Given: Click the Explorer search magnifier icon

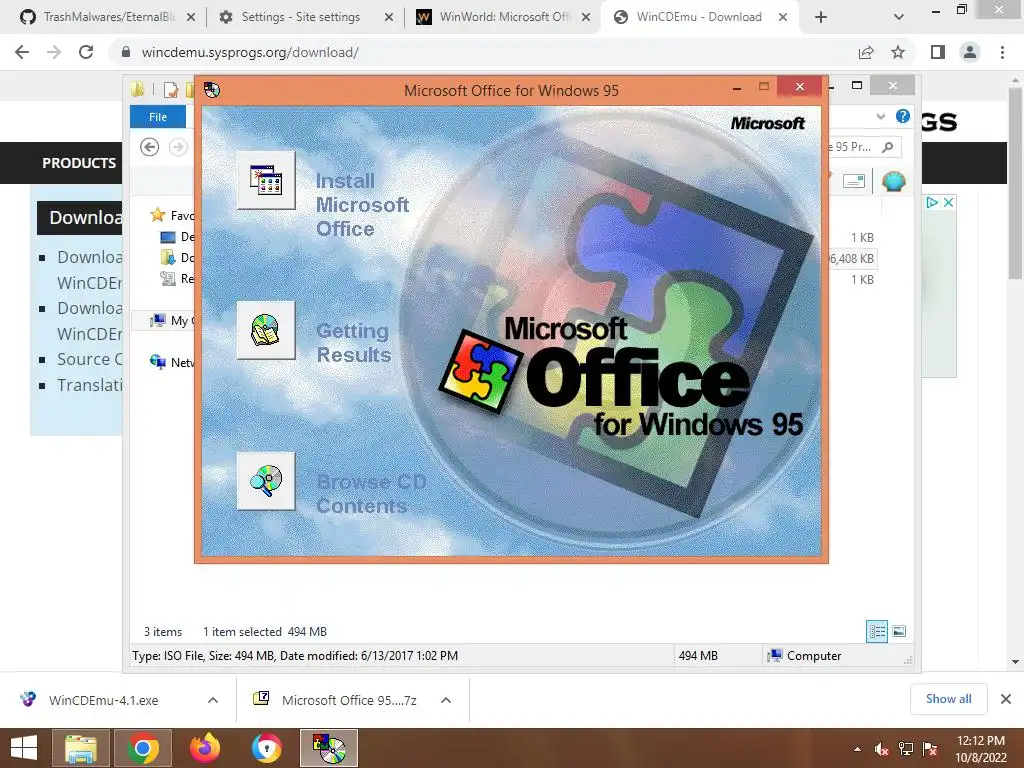Looking at the screenshot, I should [x=888, y=147].
